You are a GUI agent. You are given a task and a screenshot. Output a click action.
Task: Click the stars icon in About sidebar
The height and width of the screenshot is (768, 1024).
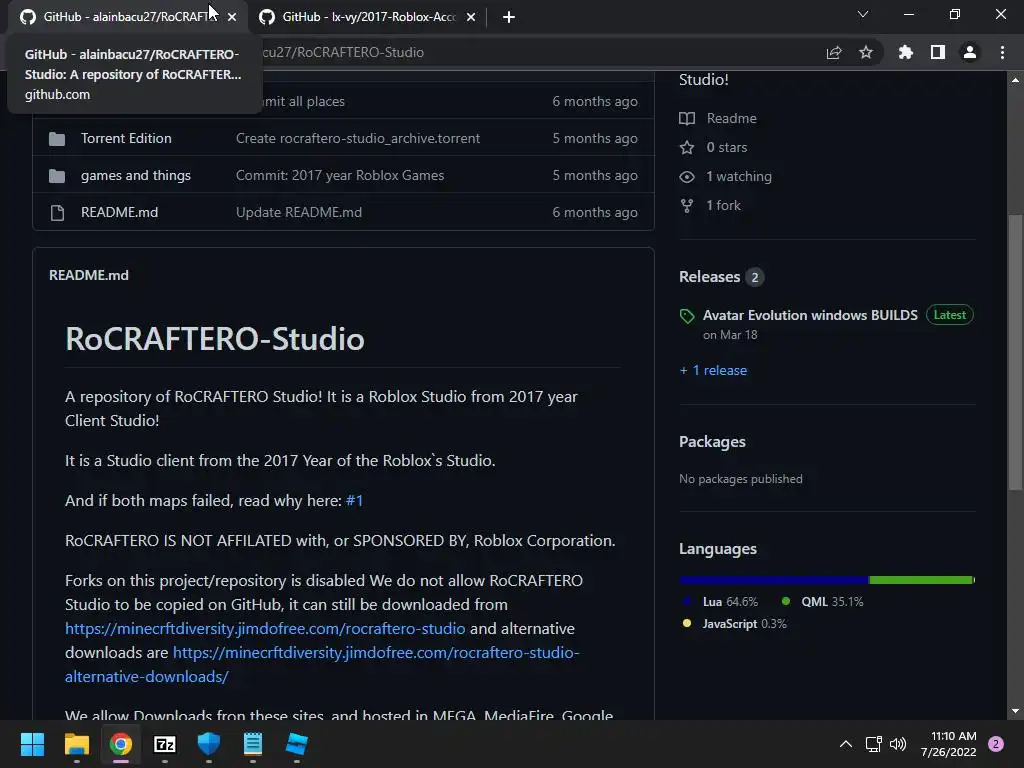click(687, 148)
